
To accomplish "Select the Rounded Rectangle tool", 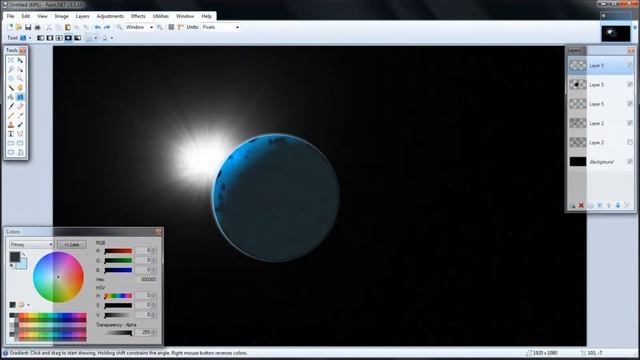I will pyautogui.click(x=20, y=143).
